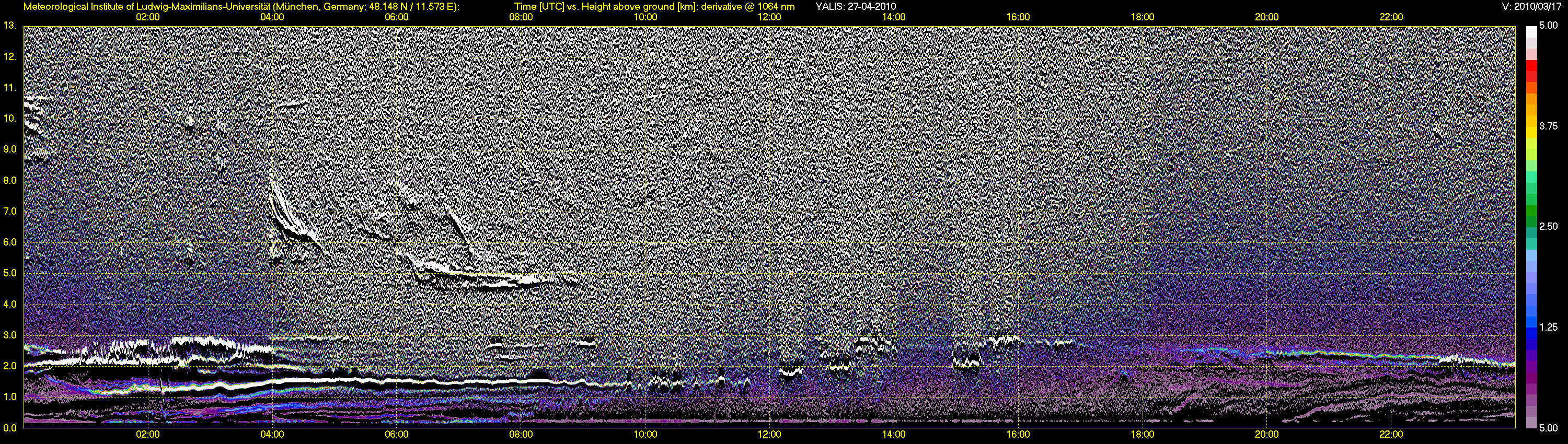Viewport: 1568px width, 444px height.
Task: Click the 2.50 color scale label
Action: coord(1549,227)
